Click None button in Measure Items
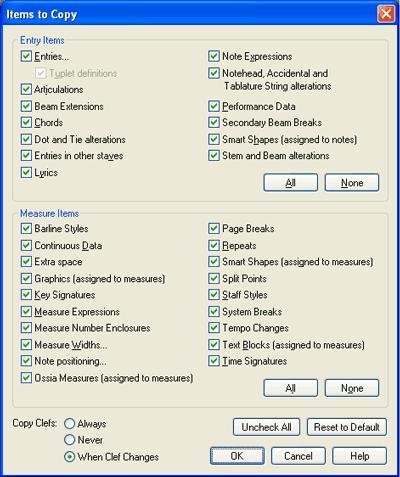Screen dimensions: 400x477 click(x=352, y=388)
